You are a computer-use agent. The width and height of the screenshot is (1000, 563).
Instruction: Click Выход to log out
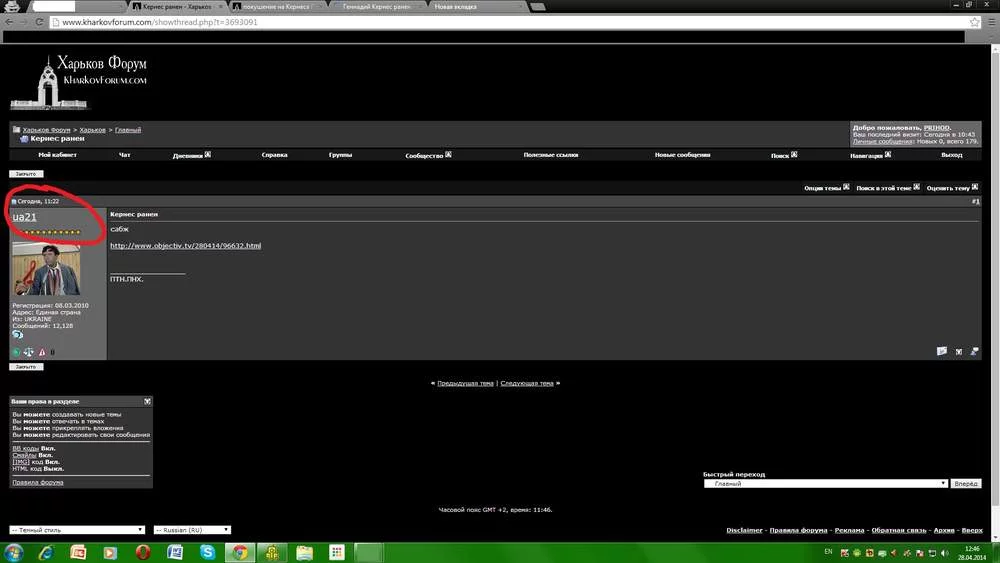pyautogui.click(x=951, y=155)
